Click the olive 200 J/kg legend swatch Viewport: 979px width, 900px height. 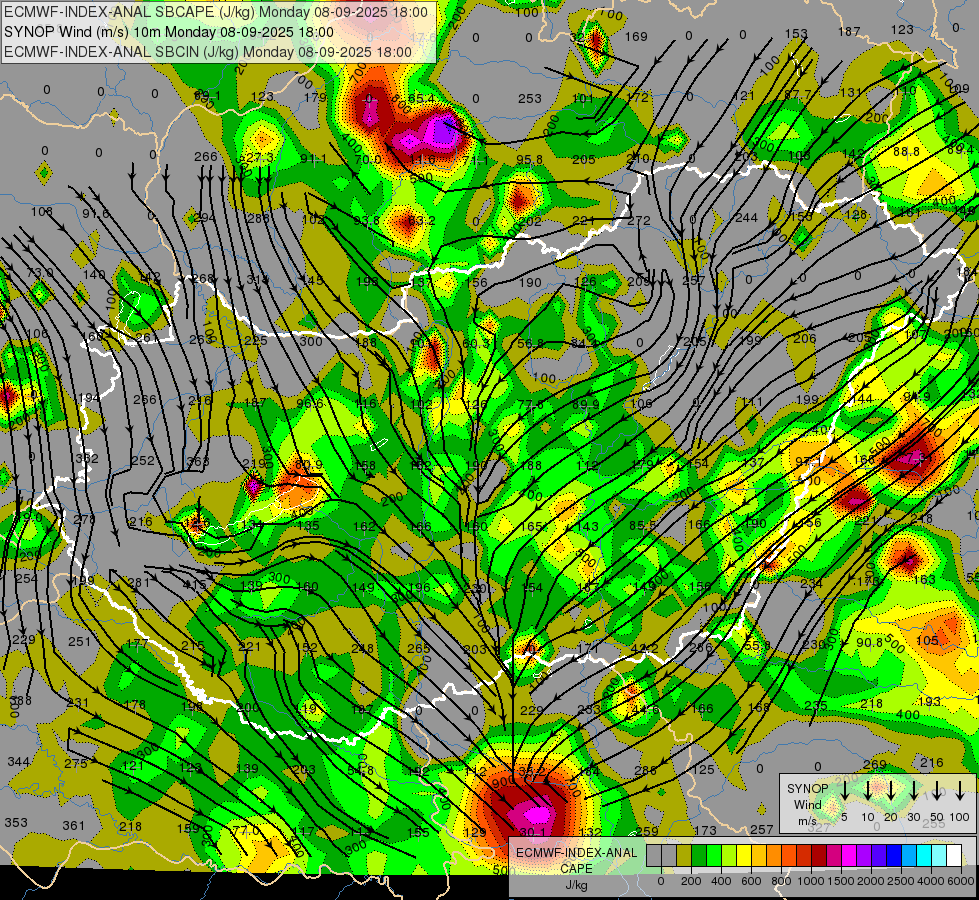coord(684,856)
